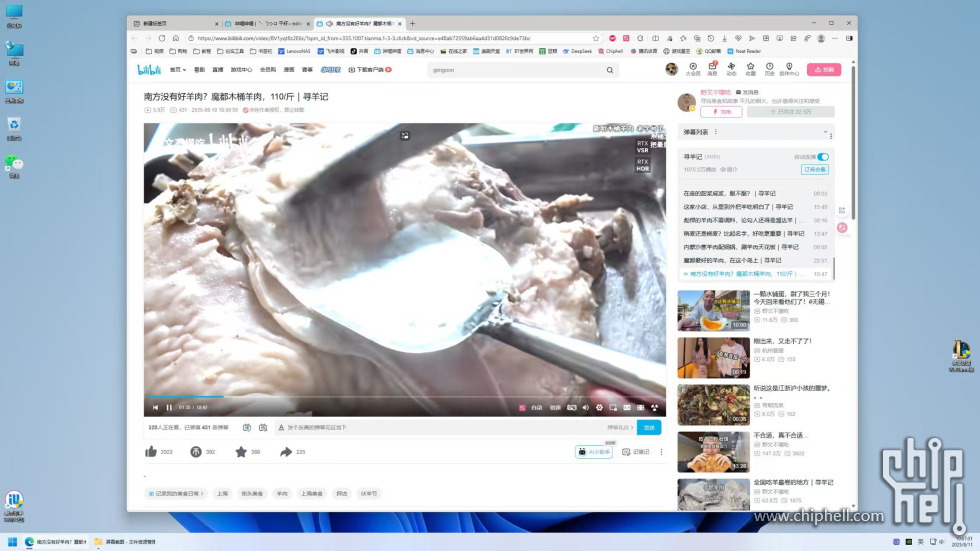Viewport: 980px width, 551px height.
Task: Open thumbnail of 刚出来，又走不了了 video
Action: click(713, 357)
